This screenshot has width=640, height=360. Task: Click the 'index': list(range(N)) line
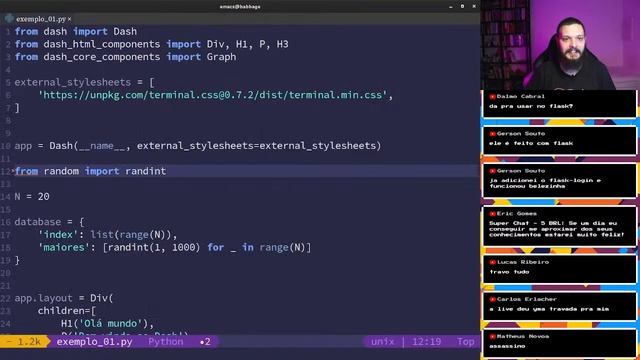pos(108,235)
